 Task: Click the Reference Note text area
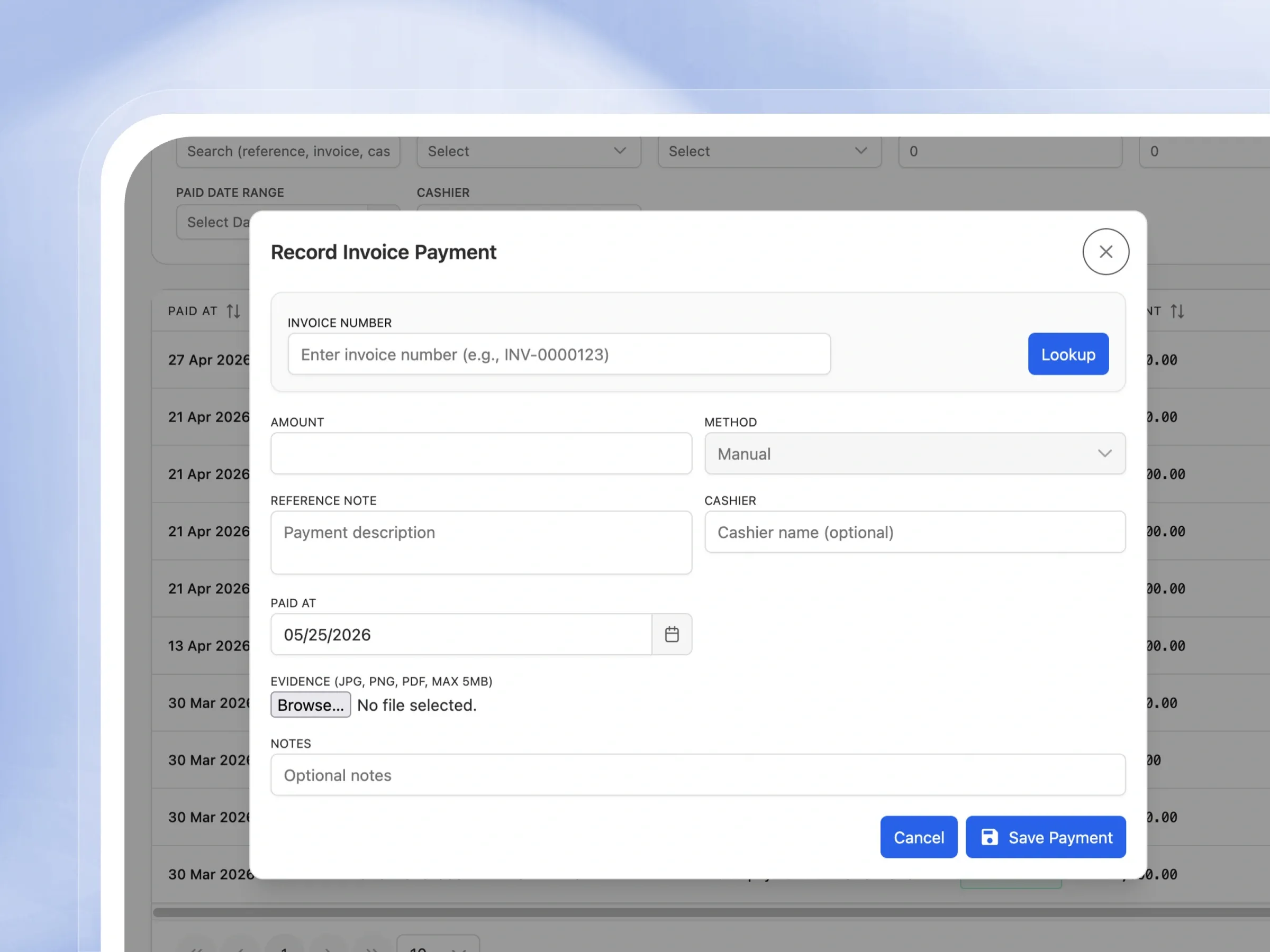click(x=481, y=542)
